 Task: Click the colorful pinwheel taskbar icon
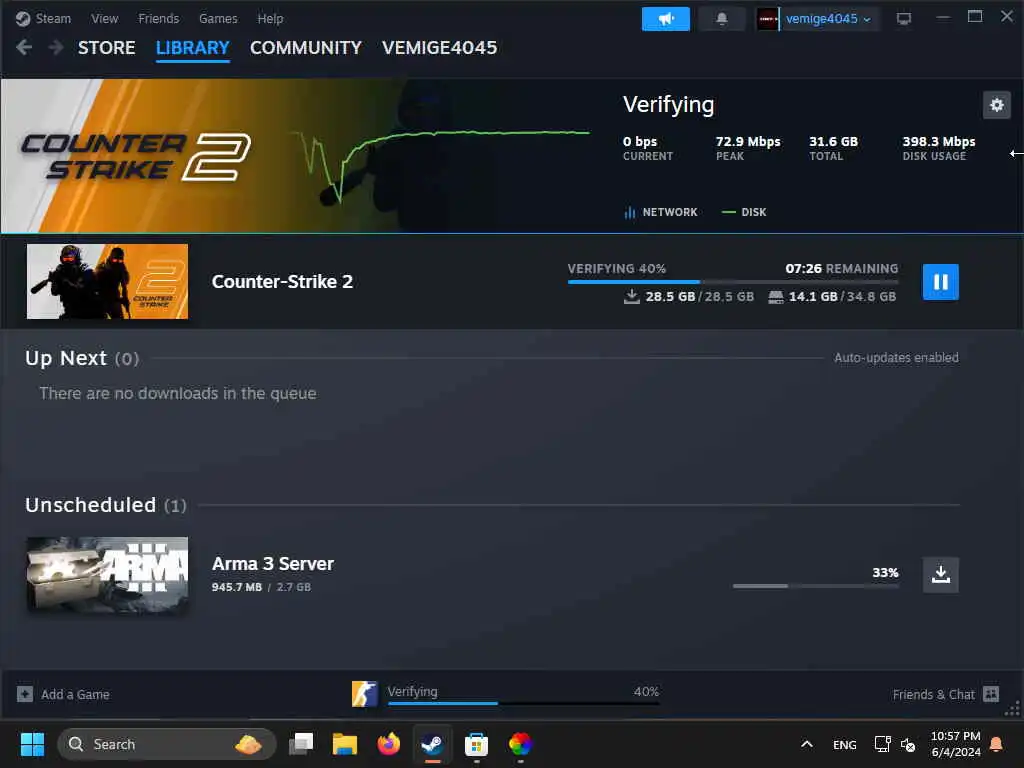point(520,744)
